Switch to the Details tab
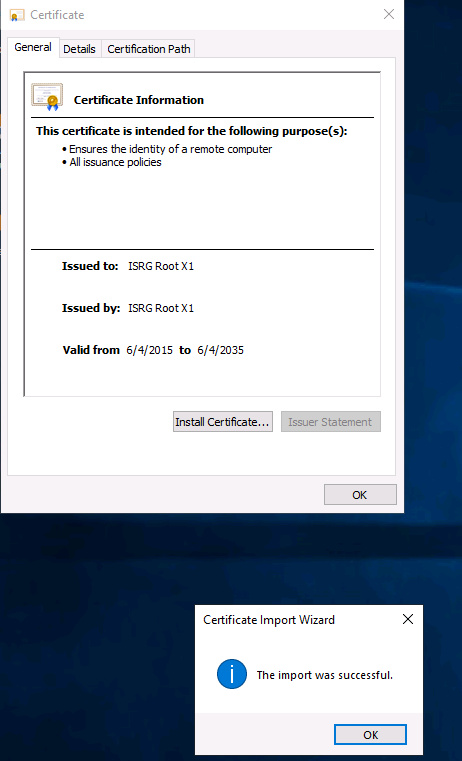 (80, 49)
